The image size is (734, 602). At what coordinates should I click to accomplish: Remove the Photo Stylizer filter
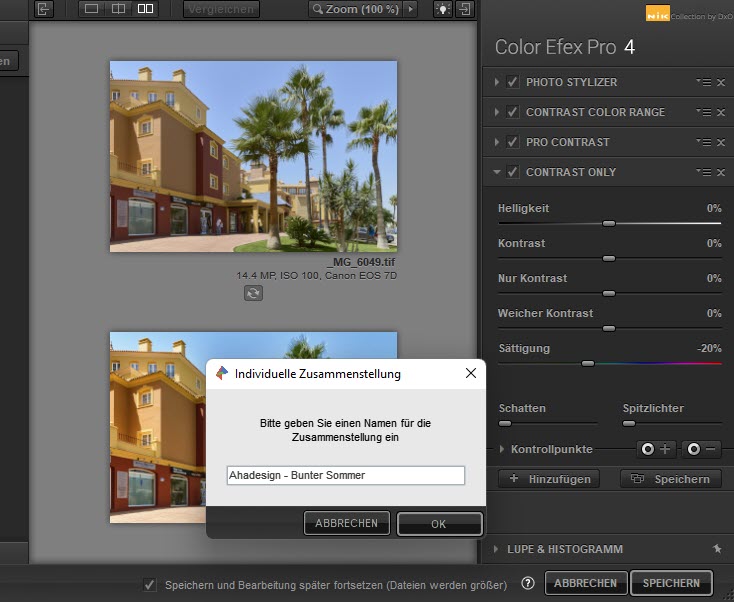[x=721, y=82]
